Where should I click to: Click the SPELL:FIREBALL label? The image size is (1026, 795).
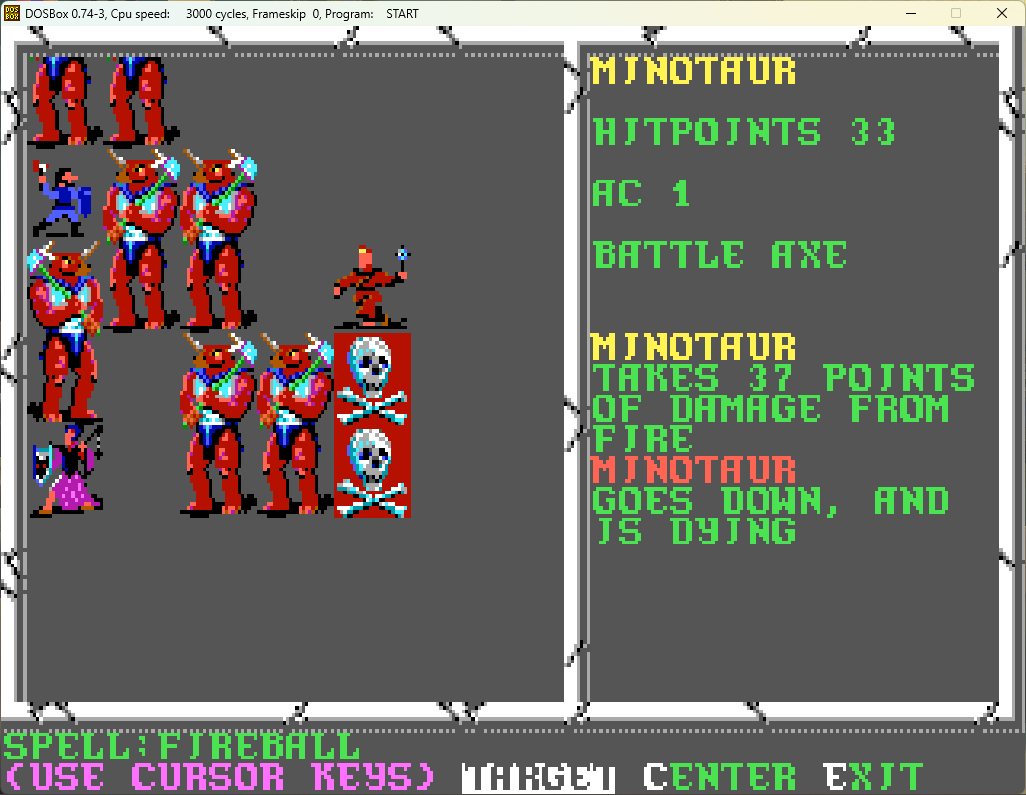tap(182, 747)
